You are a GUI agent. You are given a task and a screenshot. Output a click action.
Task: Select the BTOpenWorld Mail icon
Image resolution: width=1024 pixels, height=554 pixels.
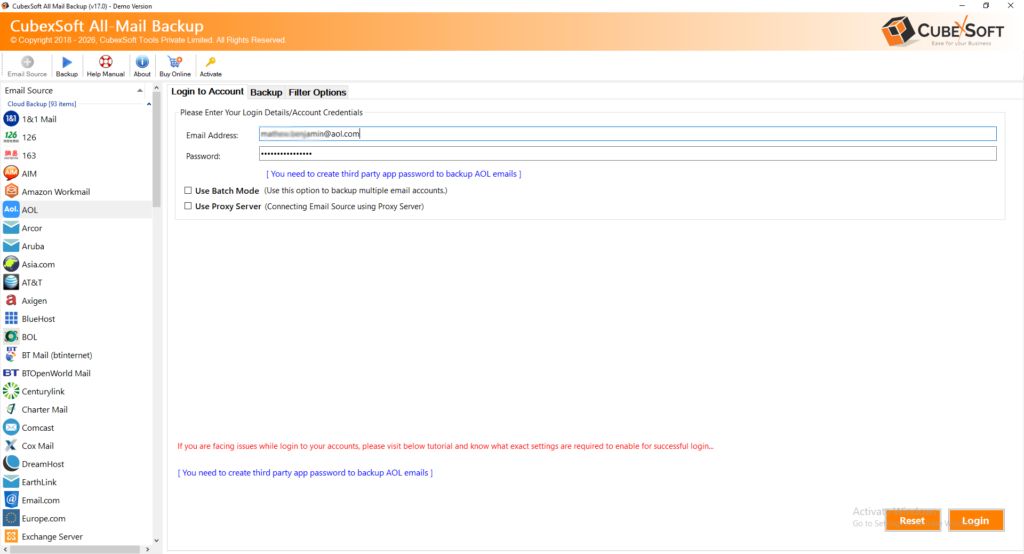coord(11,373)
